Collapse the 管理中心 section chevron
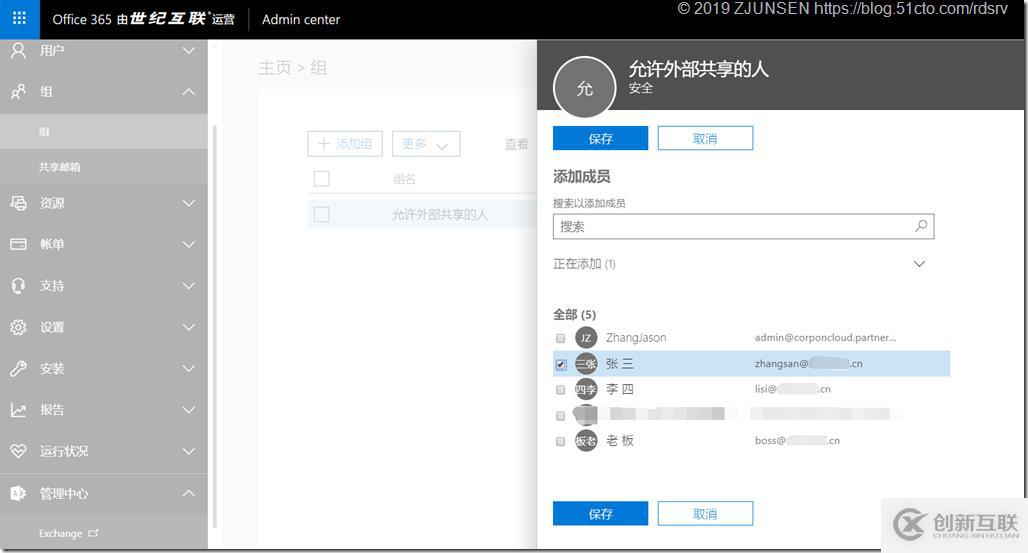Viewport: 1028px width, 553px height. pyautogui.click(x=189, y=493)
